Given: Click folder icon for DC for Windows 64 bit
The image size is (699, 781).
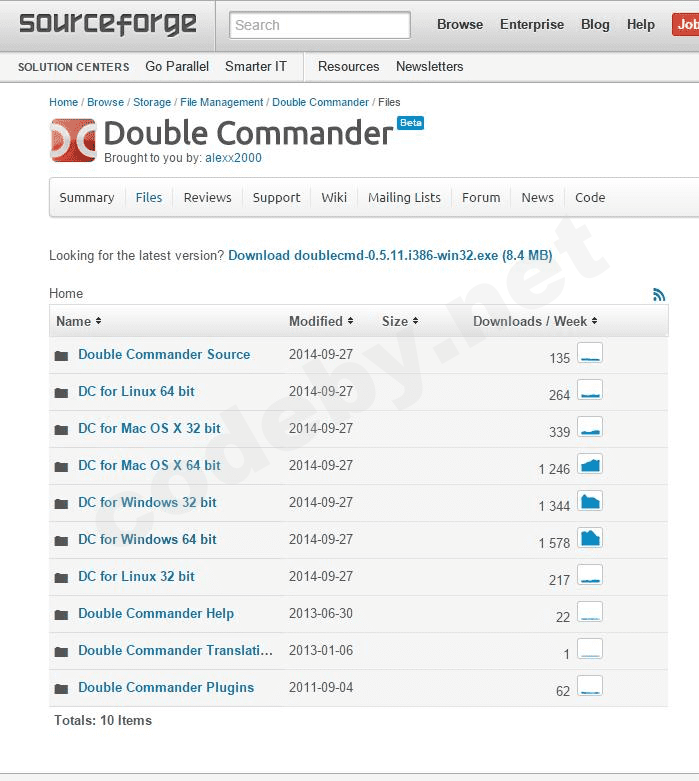Looking at the screenshot, I should (x=61, y=540).
